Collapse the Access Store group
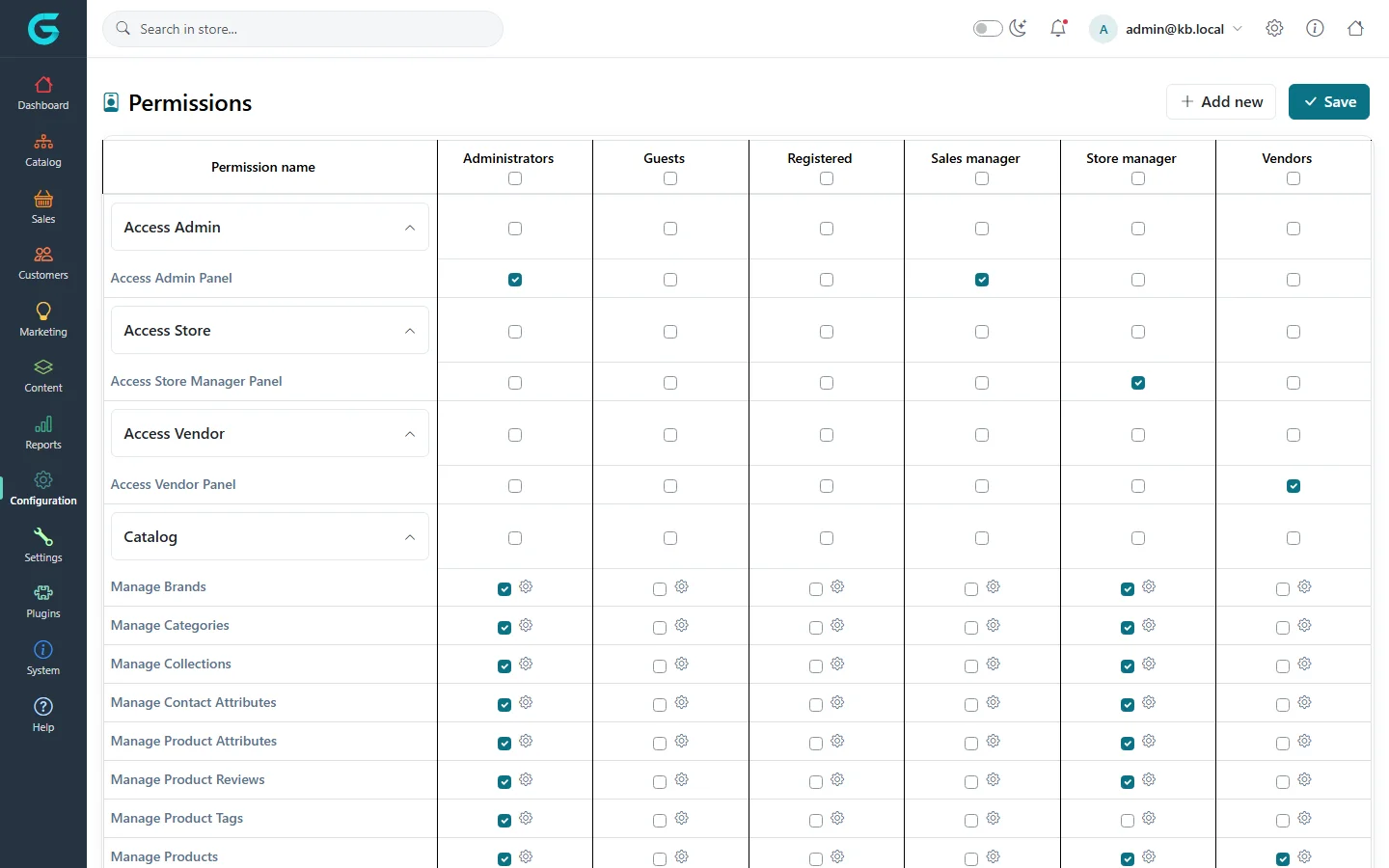The height and width of the screenshot is (868, 1389). 270,330
